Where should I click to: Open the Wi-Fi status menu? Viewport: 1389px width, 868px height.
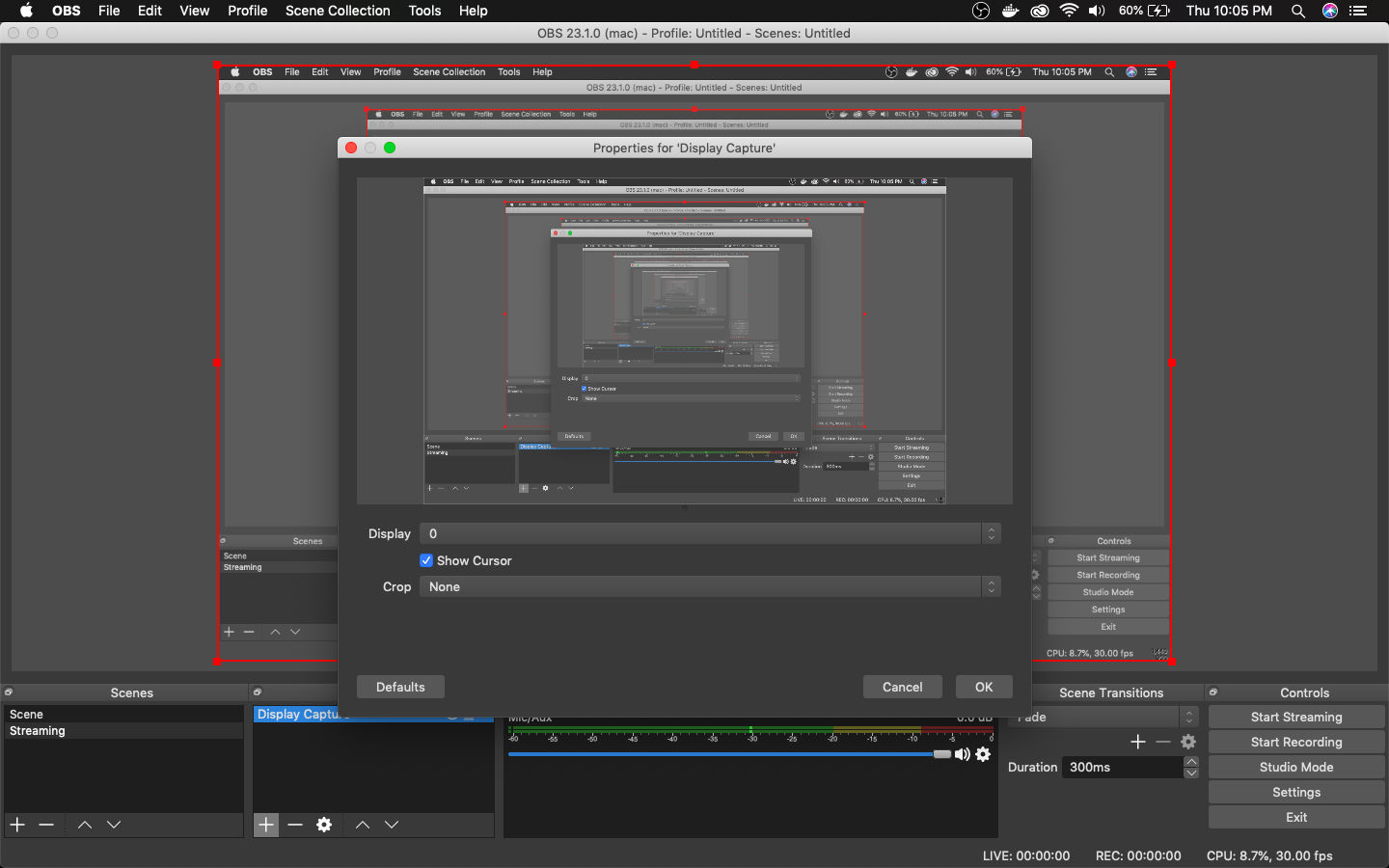point(1069,11)
